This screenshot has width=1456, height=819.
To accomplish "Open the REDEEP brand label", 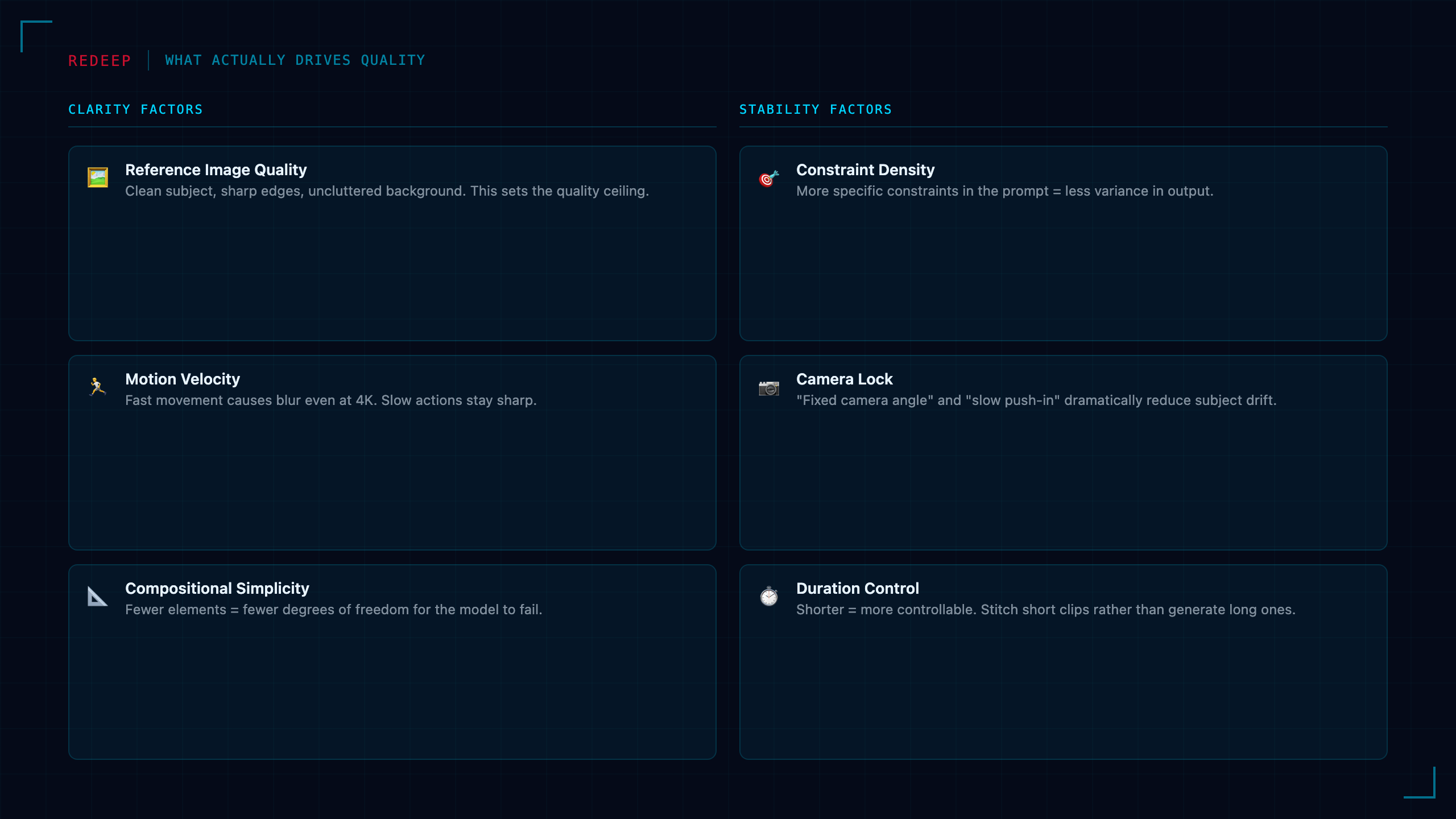I will [100, 60].
